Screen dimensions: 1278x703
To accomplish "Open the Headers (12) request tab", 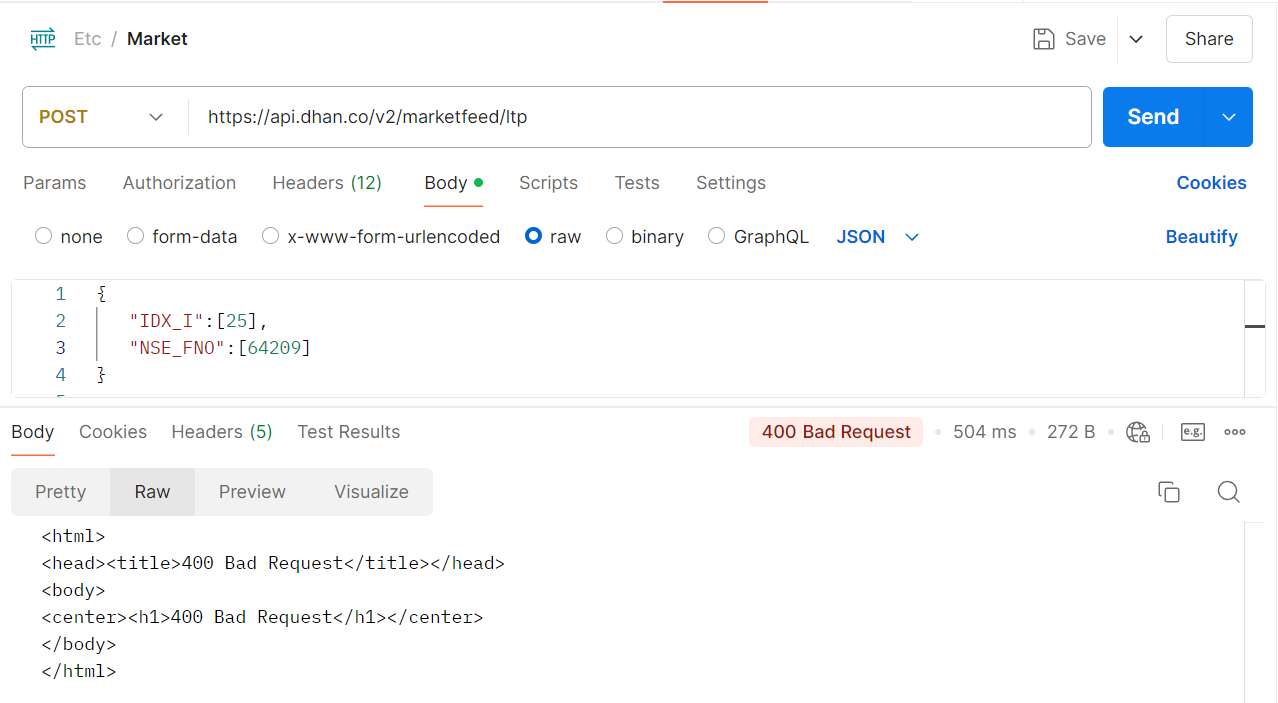I will pos(327,183).
